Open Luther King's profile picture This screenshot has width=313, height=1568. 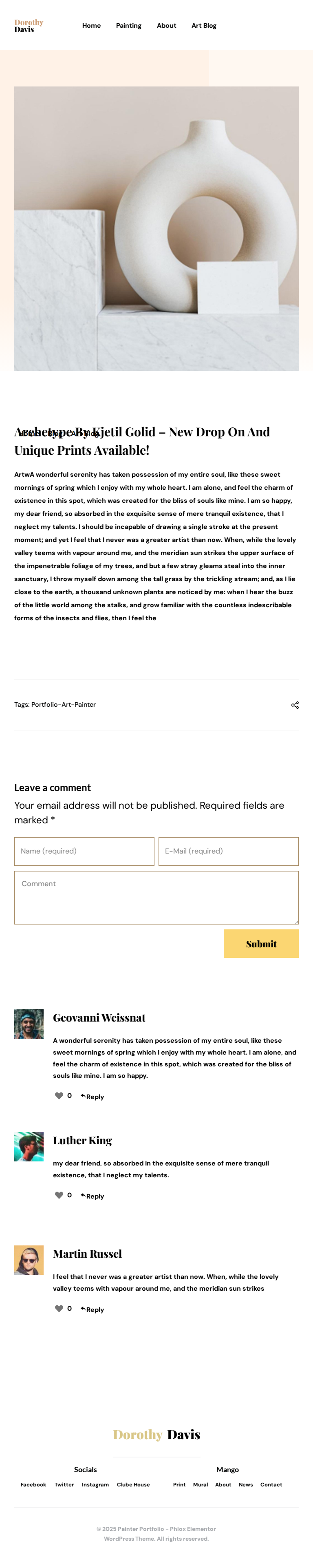[x=29, y=1146]
